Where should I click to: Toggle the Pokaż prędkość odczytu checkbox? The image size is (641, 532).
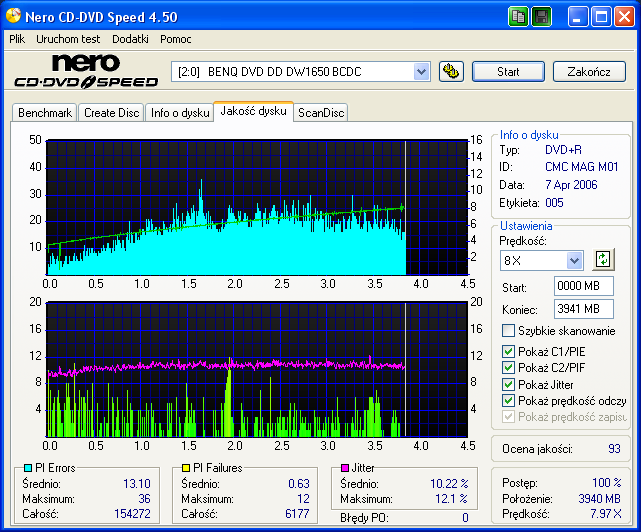click(508, 401)
